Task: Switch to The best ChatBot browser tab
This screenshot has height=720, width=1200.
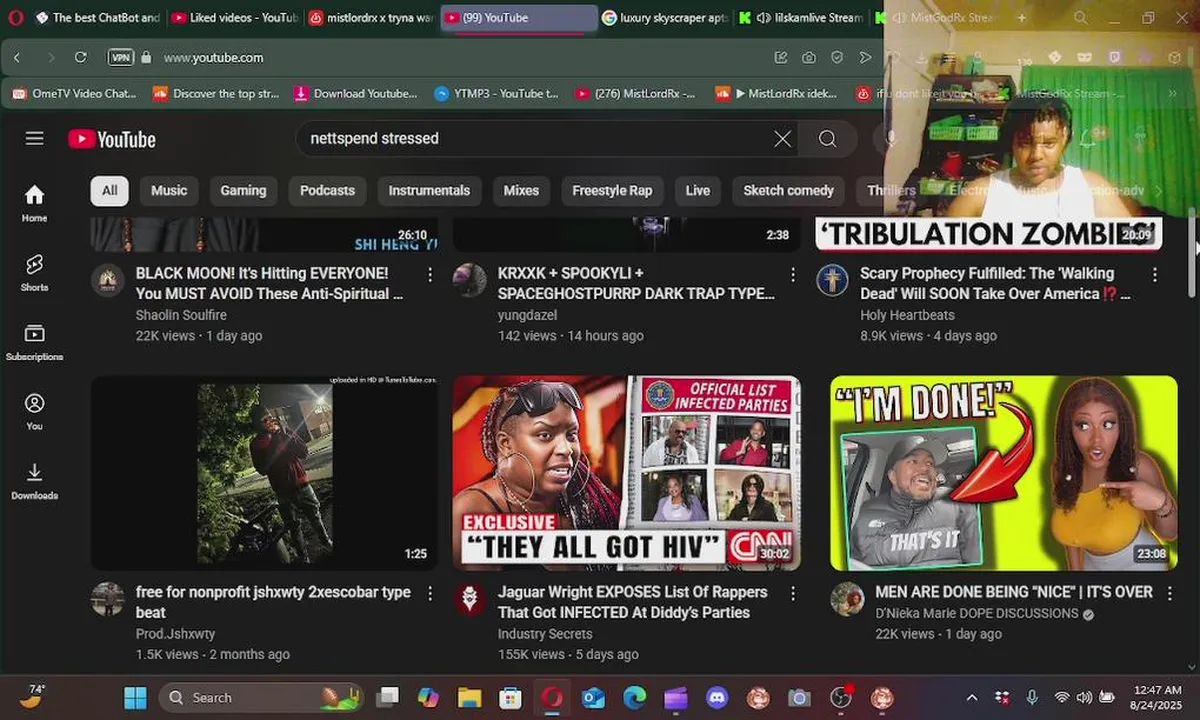Action: point(97,18)
